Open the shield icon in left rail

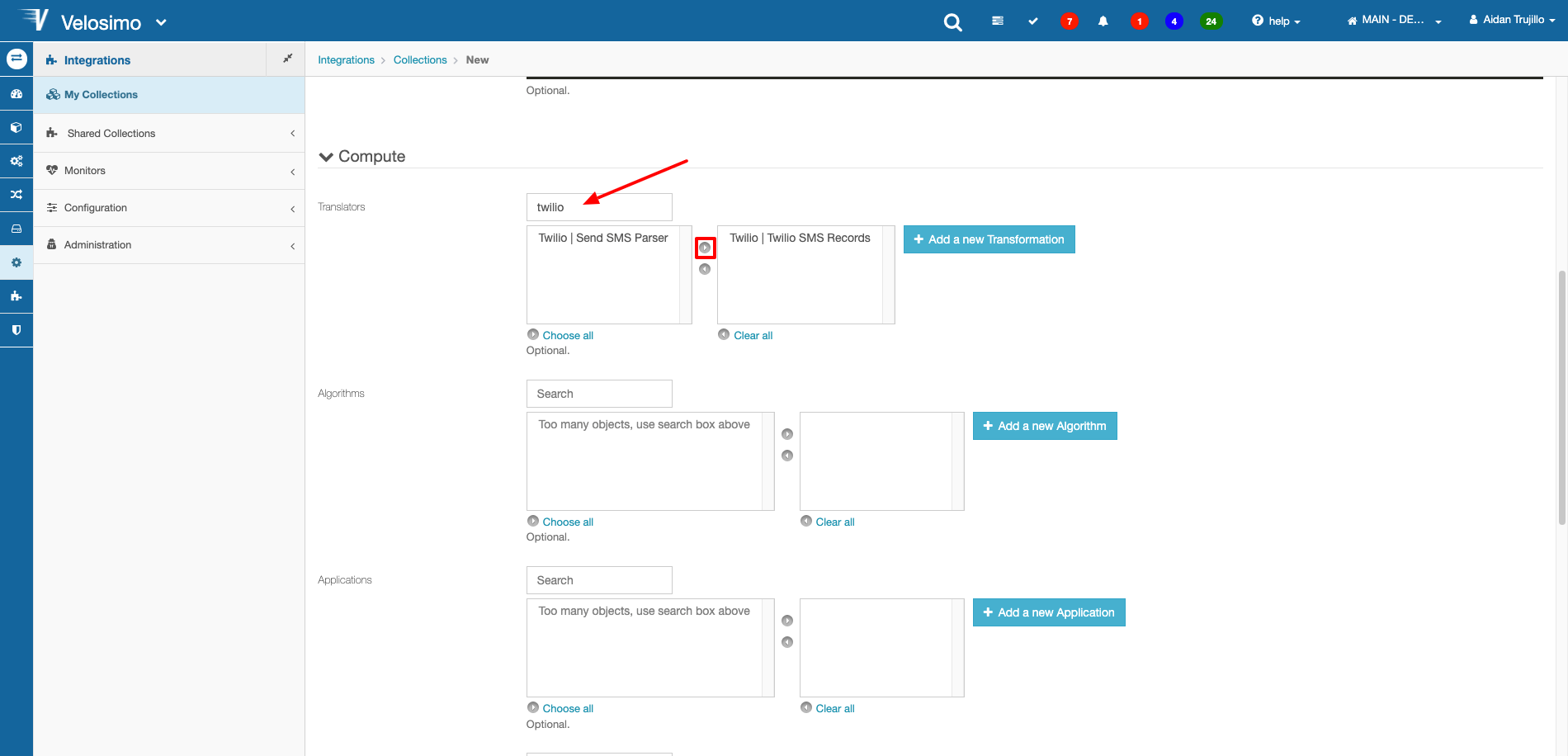17,329
